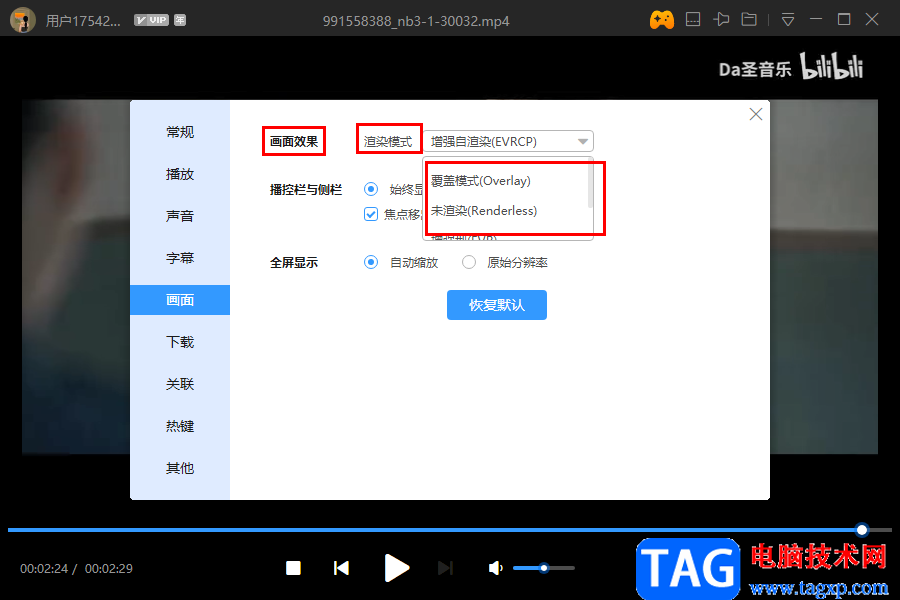The height and width of the screenshot is (600, 900).
Task: Play the video
Action: click(x=396, y=568)
